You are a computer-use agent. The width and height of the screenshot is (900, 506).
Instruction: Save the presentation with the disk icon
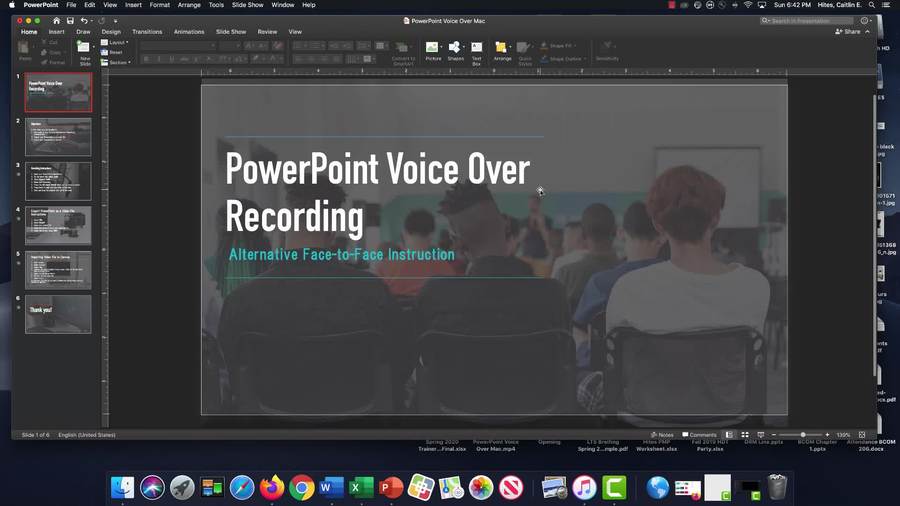click(x=70, y=21)
